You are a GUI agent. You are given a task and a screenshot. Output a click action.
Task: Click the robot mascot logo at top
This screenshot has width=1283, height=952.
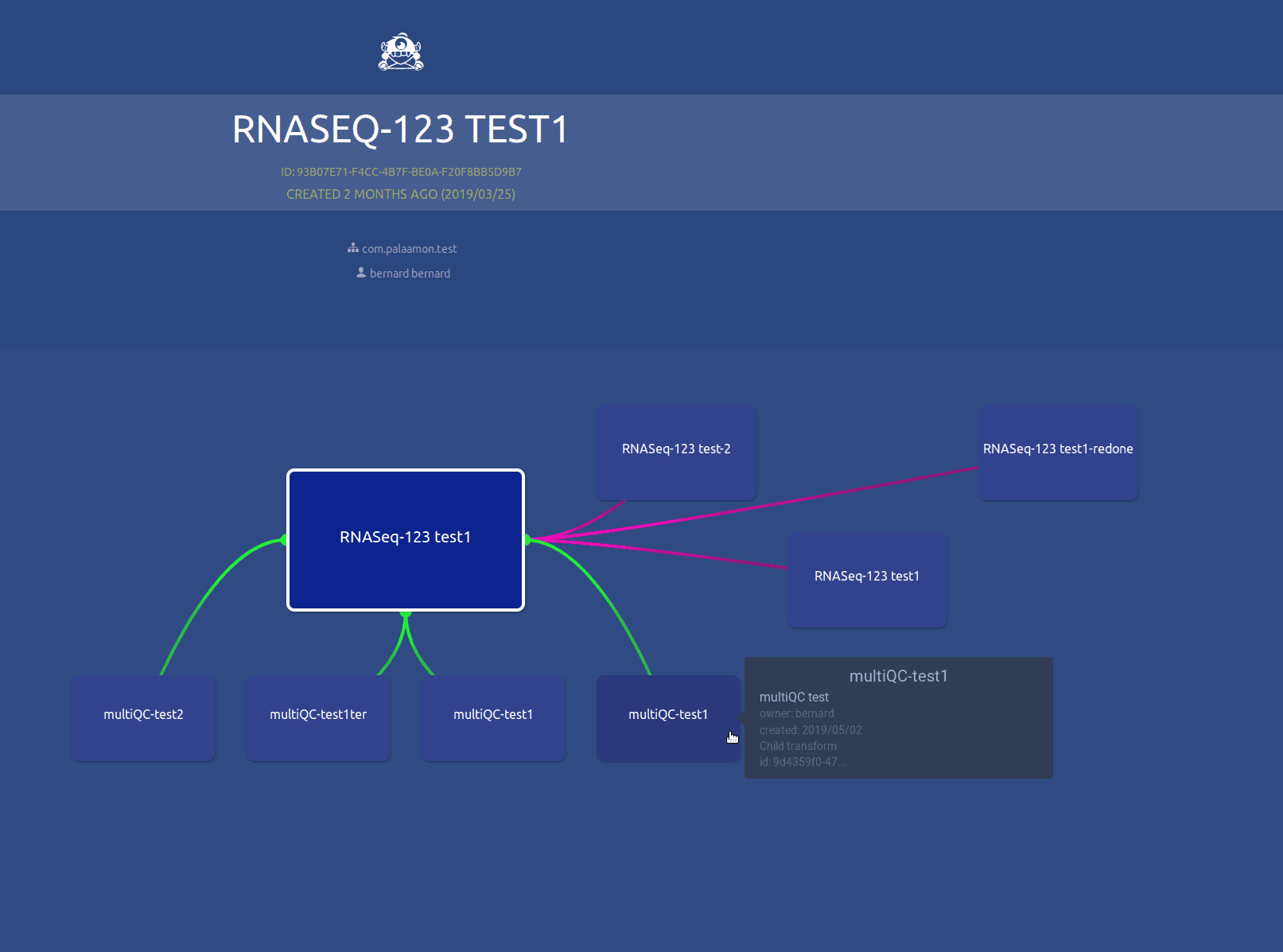[401, 52]
